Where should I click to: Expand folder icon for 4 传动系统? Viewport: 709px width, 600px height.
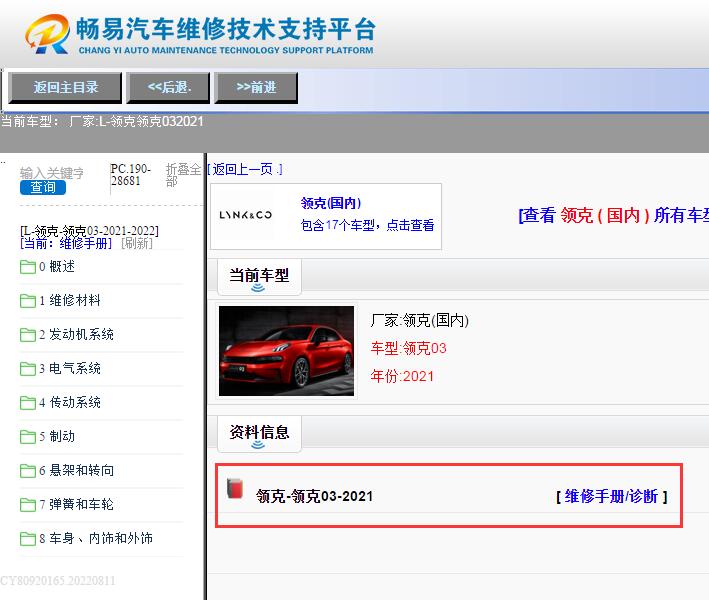28,402
